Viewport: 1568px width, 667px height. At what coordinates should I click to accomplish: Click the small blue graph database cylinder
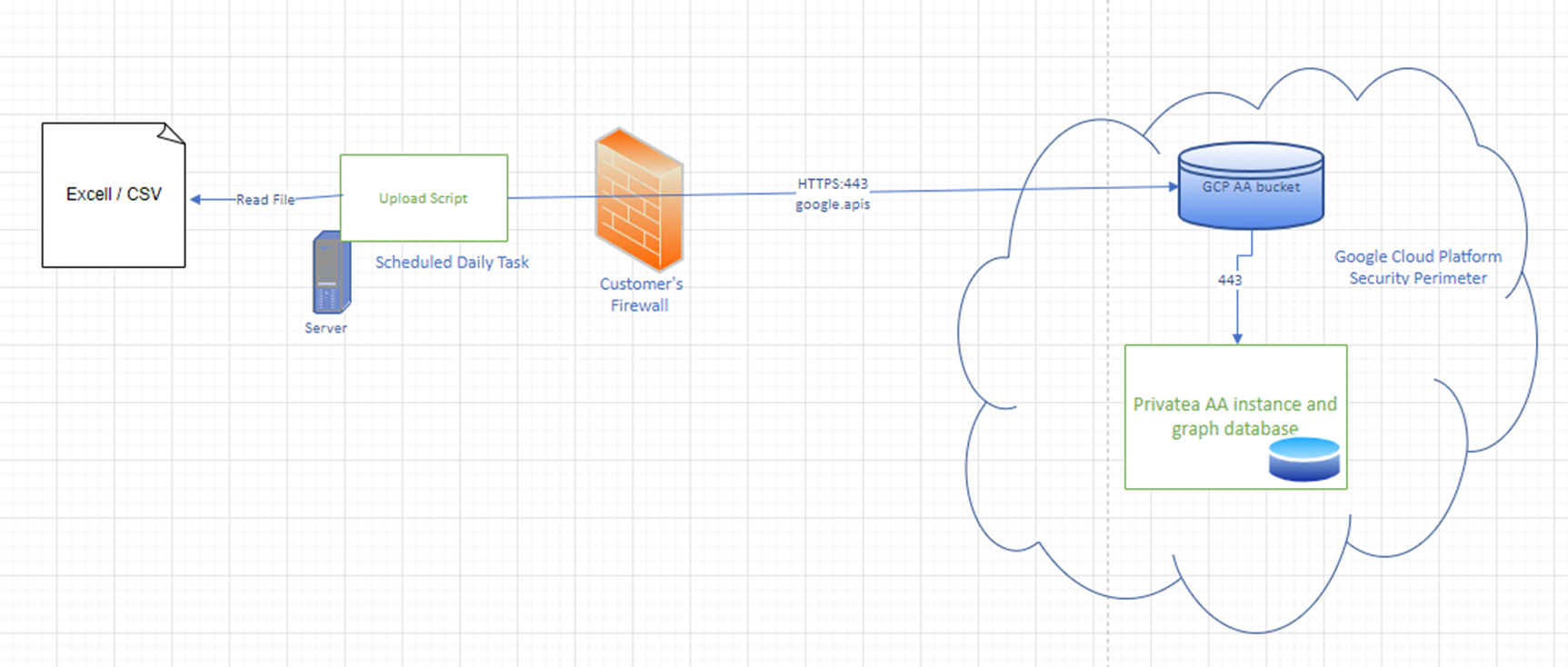click(1304, 459)
